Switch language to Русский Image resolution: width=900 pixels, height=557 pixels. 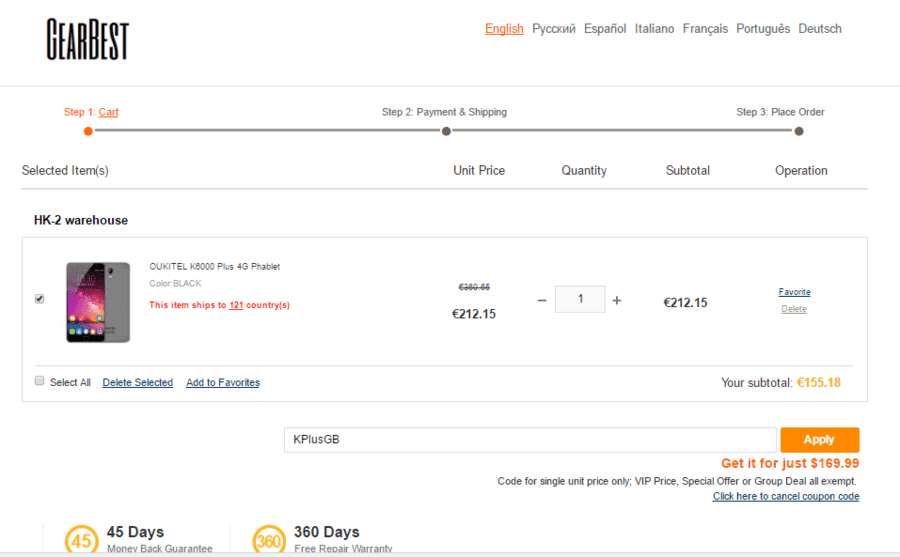554,29
